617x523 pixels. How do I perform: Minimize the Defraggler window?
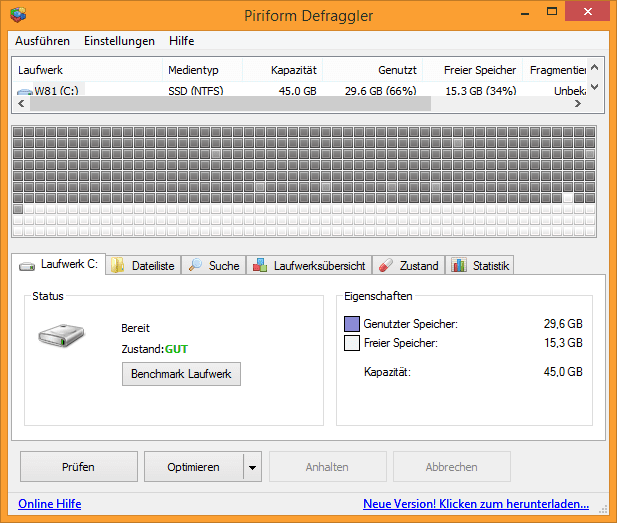[525, 13]
